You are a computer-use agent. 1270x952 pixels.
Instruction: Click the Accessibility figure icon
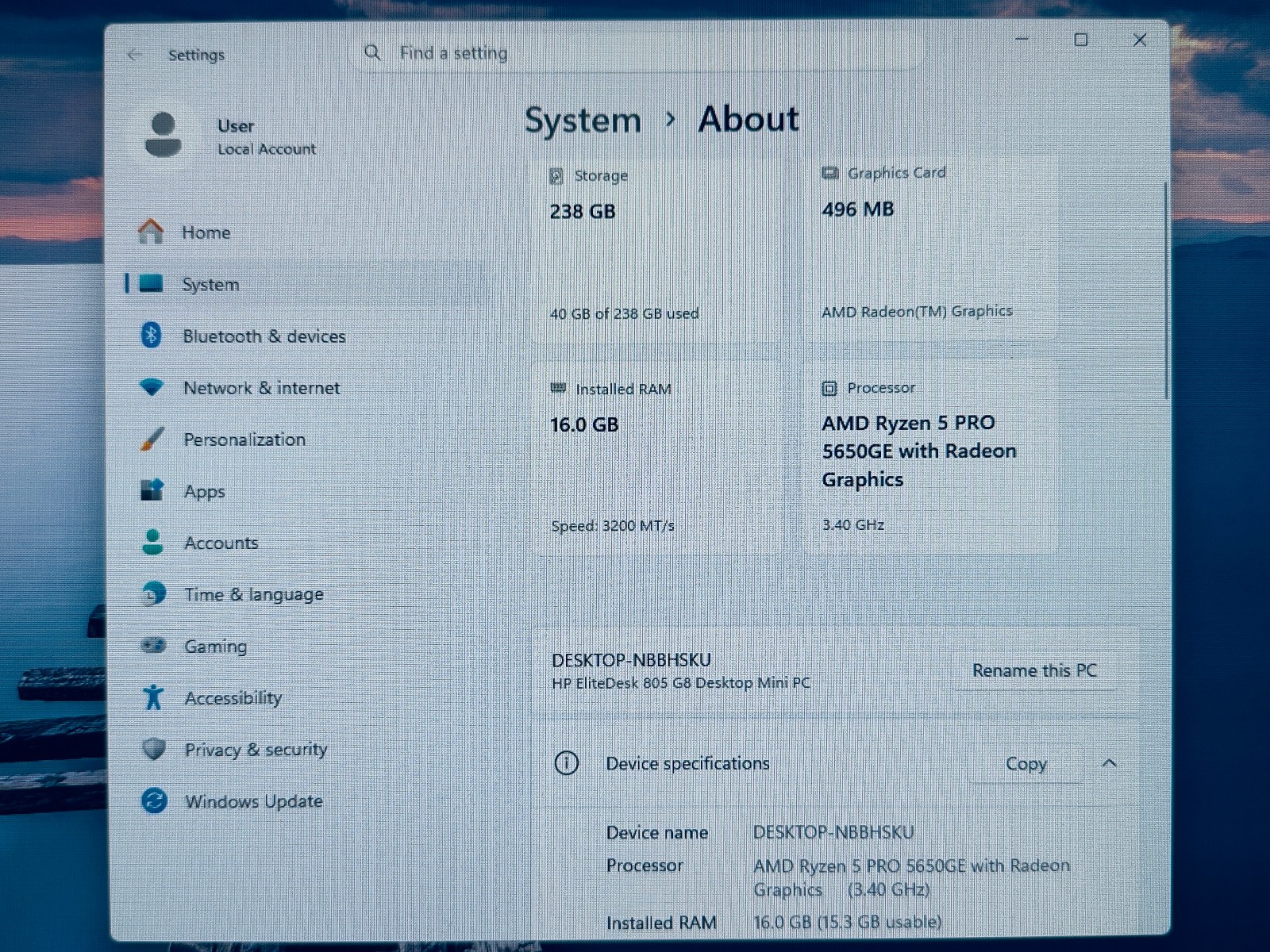coord(153,697)
